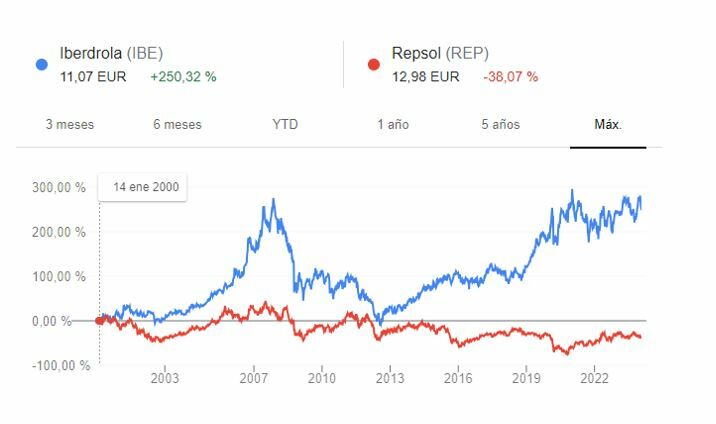
Task: Click the 2007 label on the time axis
Action: coord(254,378)
